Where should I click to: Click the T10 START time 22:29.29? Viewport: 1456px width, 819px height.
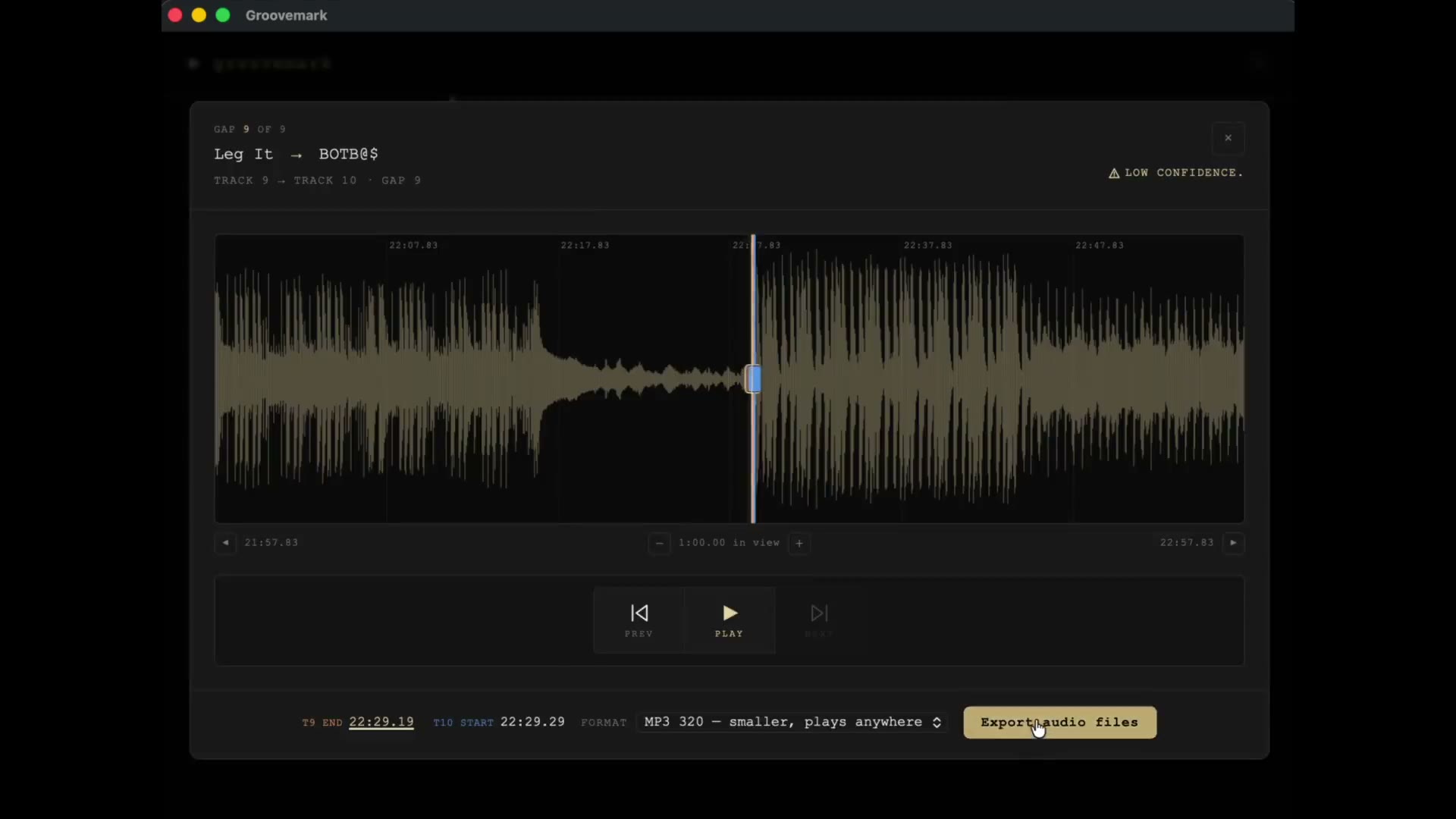(532, 722)
